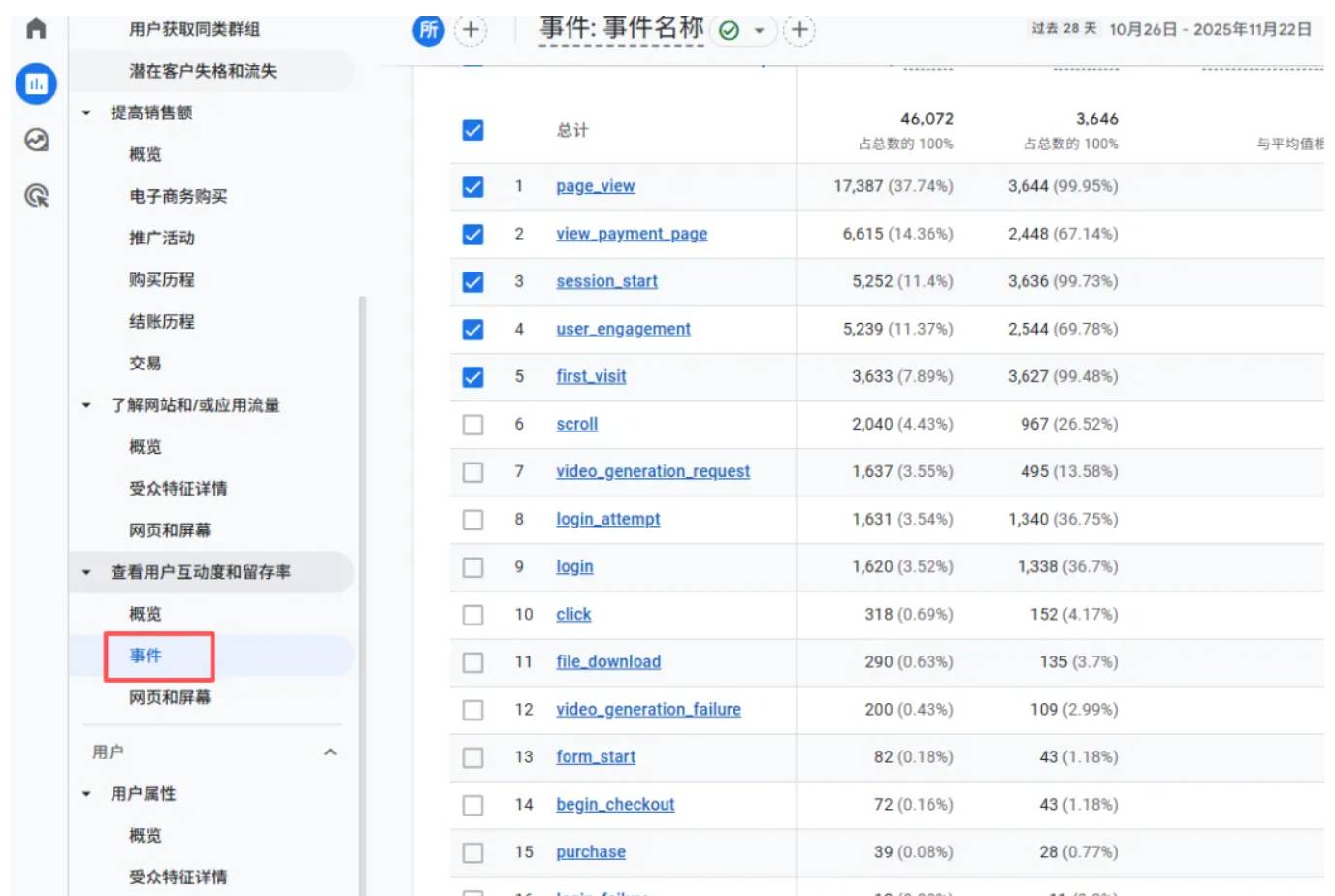Open 结账历程 report
This screenshot has height=896, width=1335.
tap(162, 321)
